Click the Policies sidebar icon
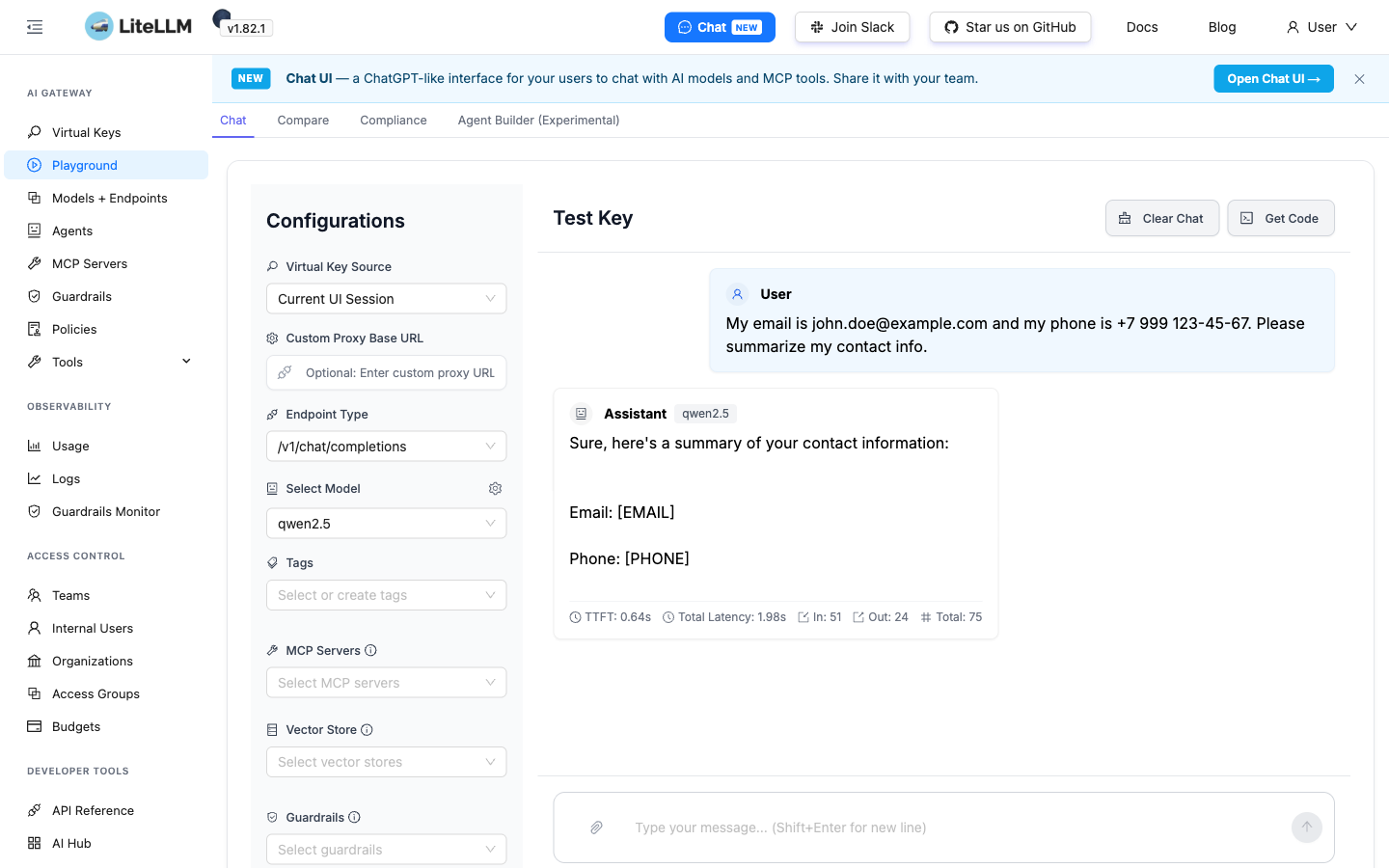 point(35,329)
